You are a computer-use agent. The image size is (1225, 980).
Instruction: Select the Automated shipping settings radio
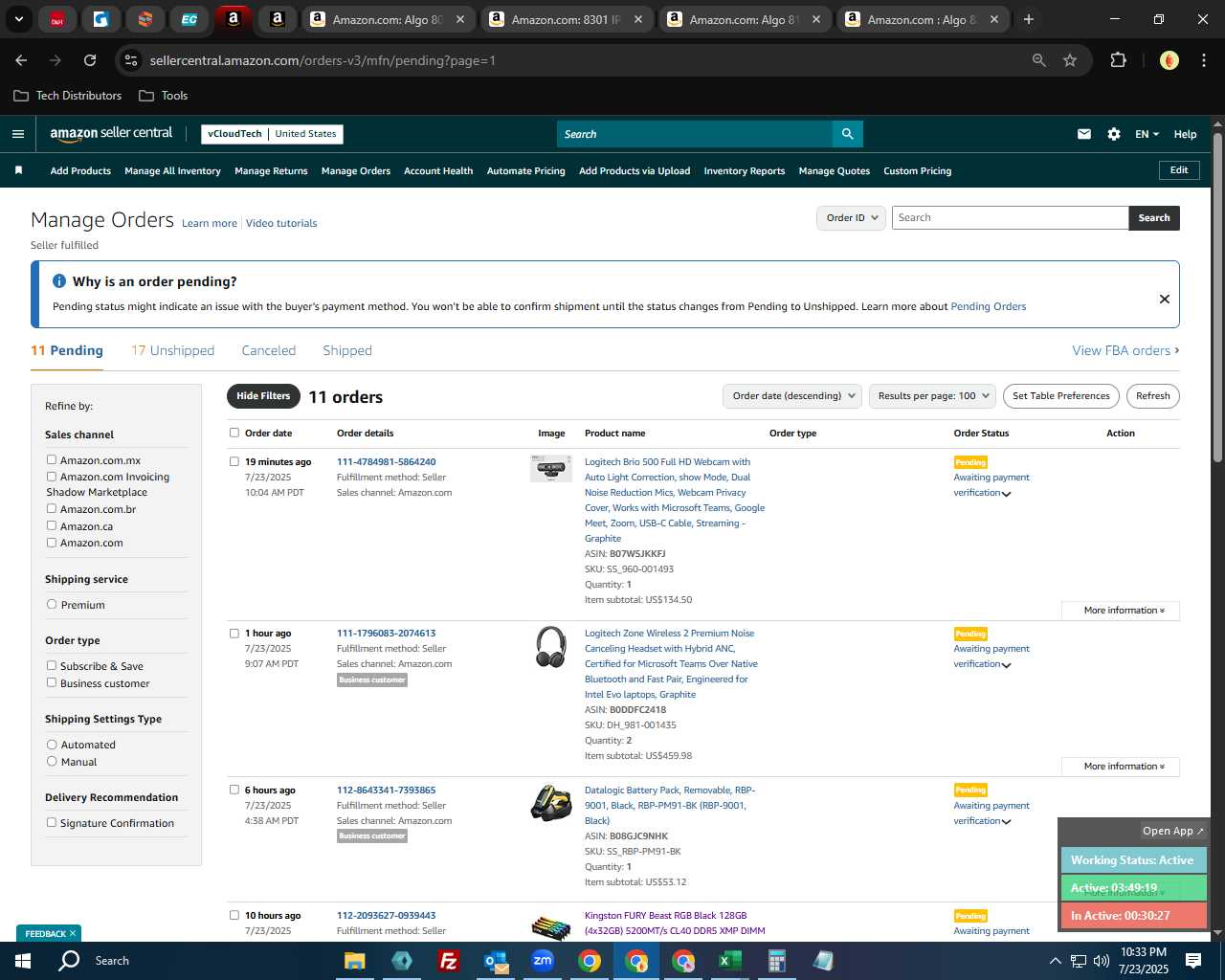point(52,744)
